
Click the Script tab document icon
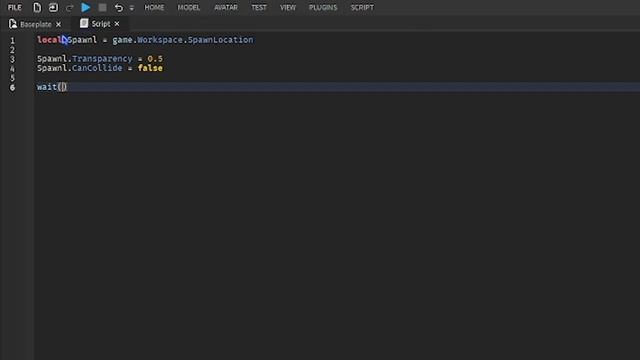[x=84, y=23]
